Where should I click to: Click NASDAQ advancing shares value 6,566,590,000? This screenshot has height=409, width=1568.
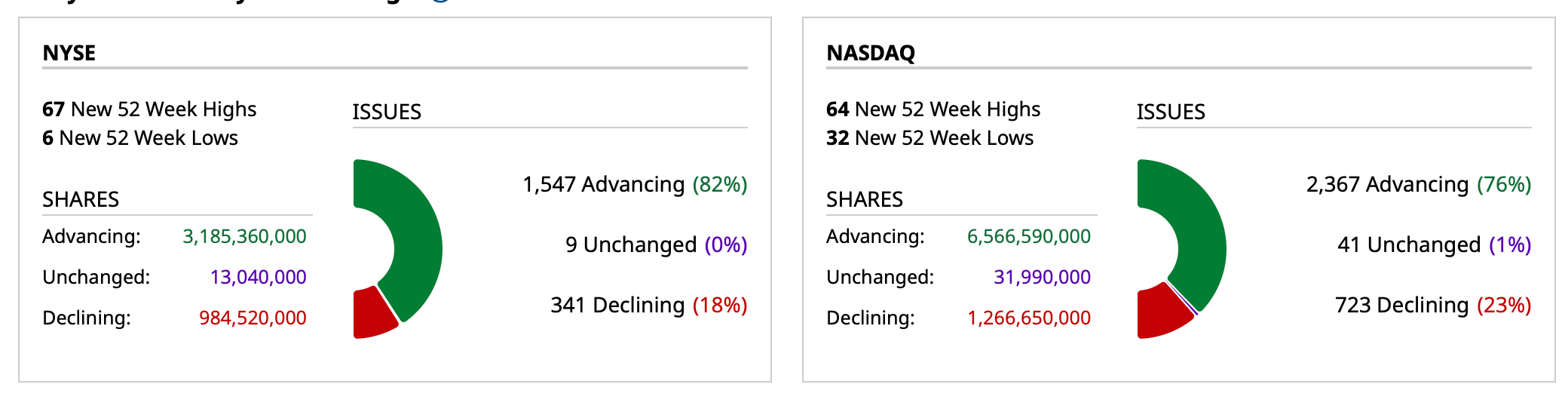point(1028,237)
